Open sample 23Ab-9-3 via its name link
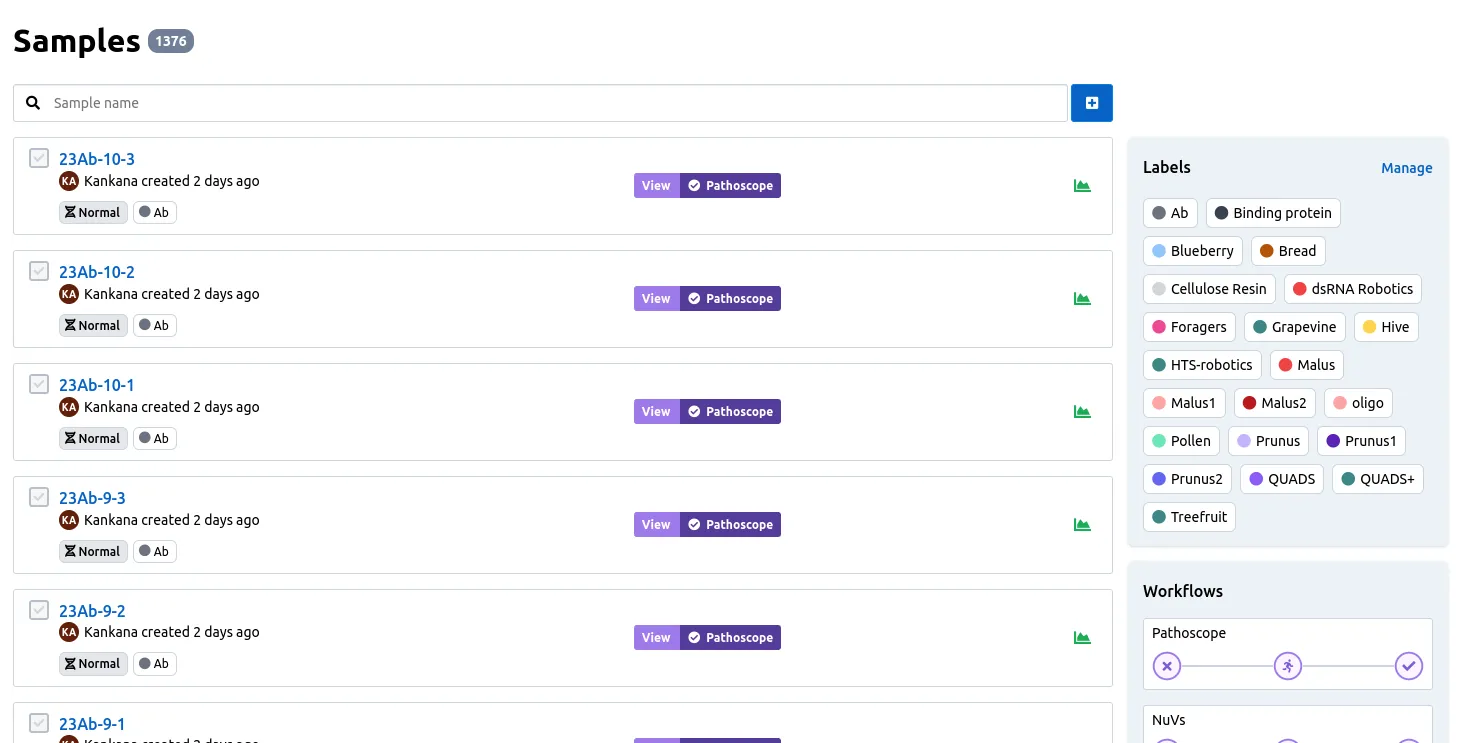 coord(92,497)
